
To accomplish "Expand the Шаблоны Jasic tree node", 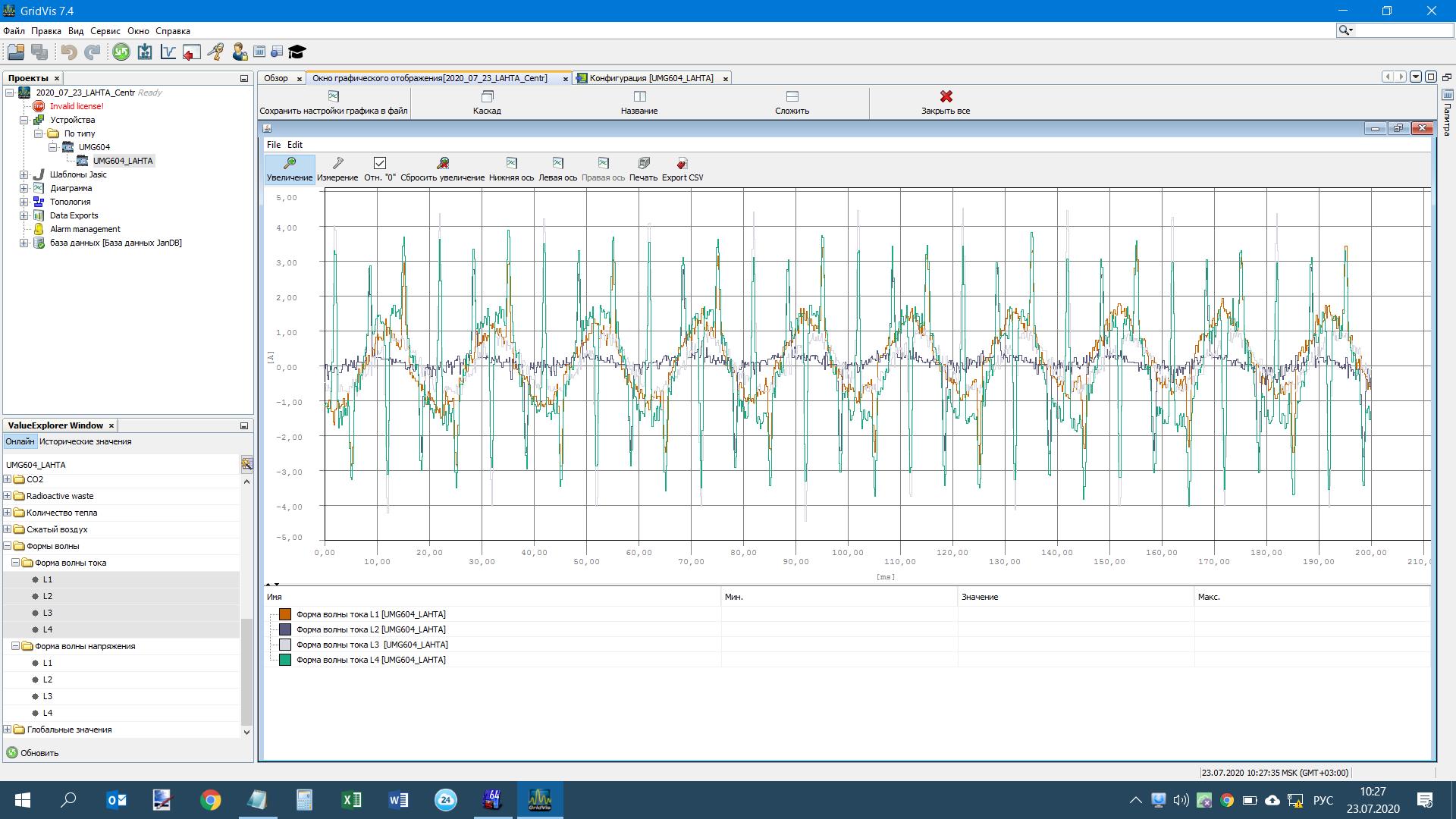I will 24,174.
